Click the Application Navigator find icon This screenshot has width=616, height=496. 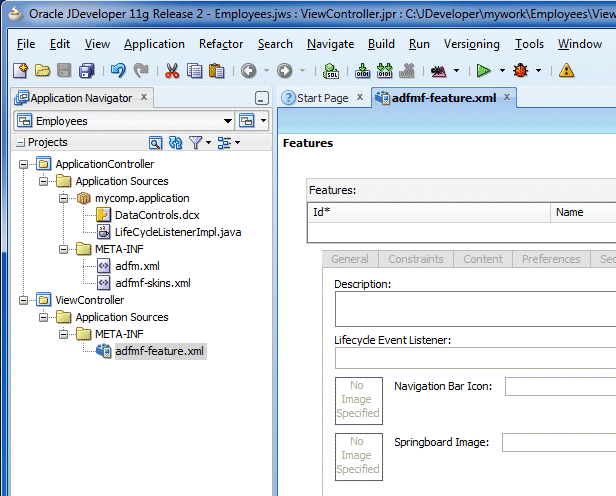pos(156,143)
